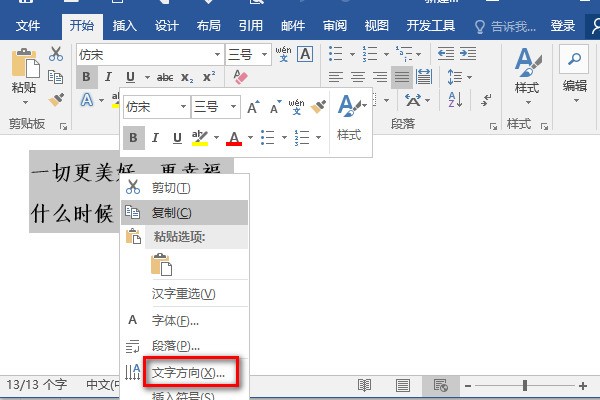600x400 pixels.
Task: Click align left icon in ribbon
Action: 336,77
